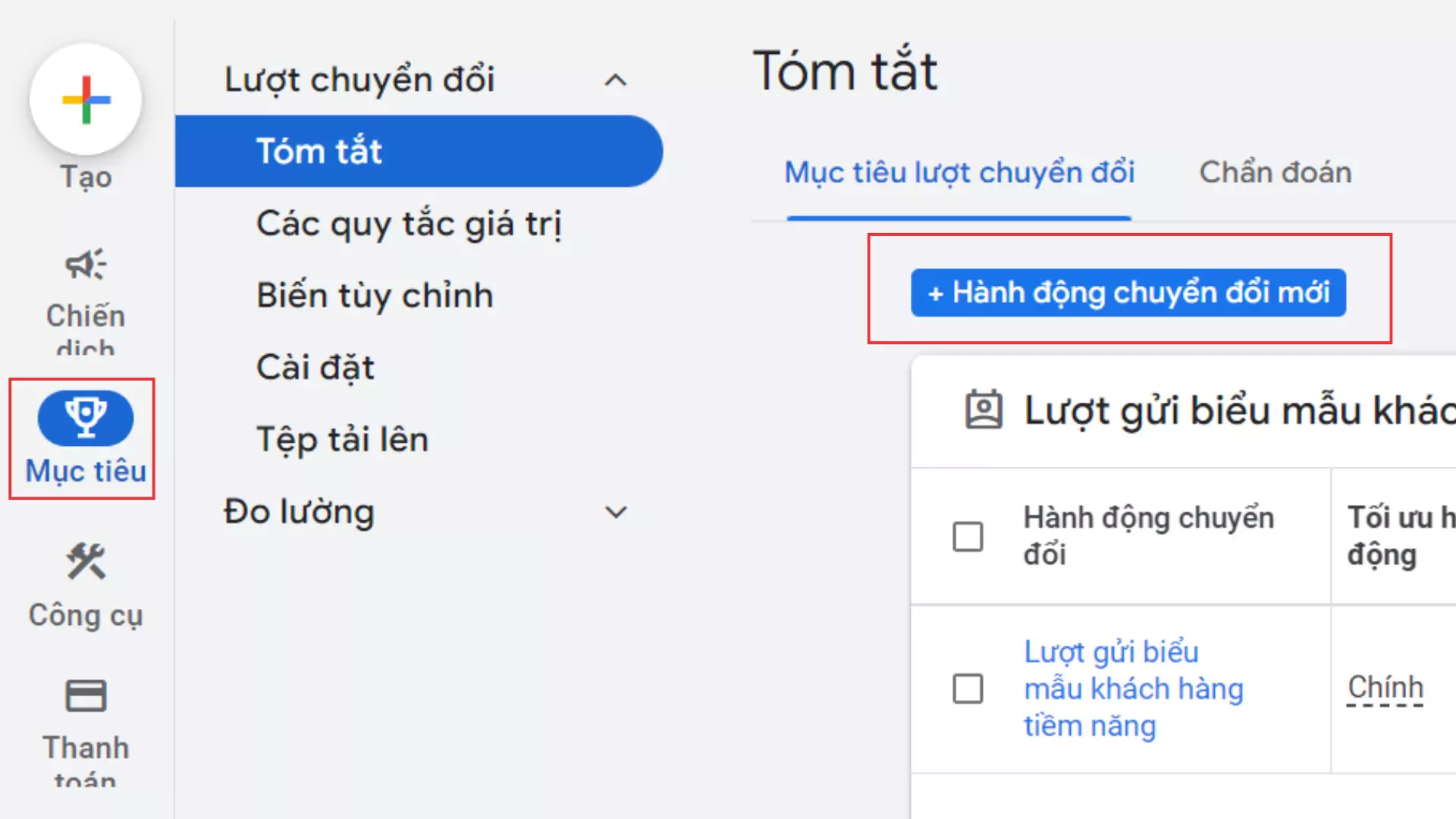Select the highlighted Tóm tắt item

coord(319,152)
